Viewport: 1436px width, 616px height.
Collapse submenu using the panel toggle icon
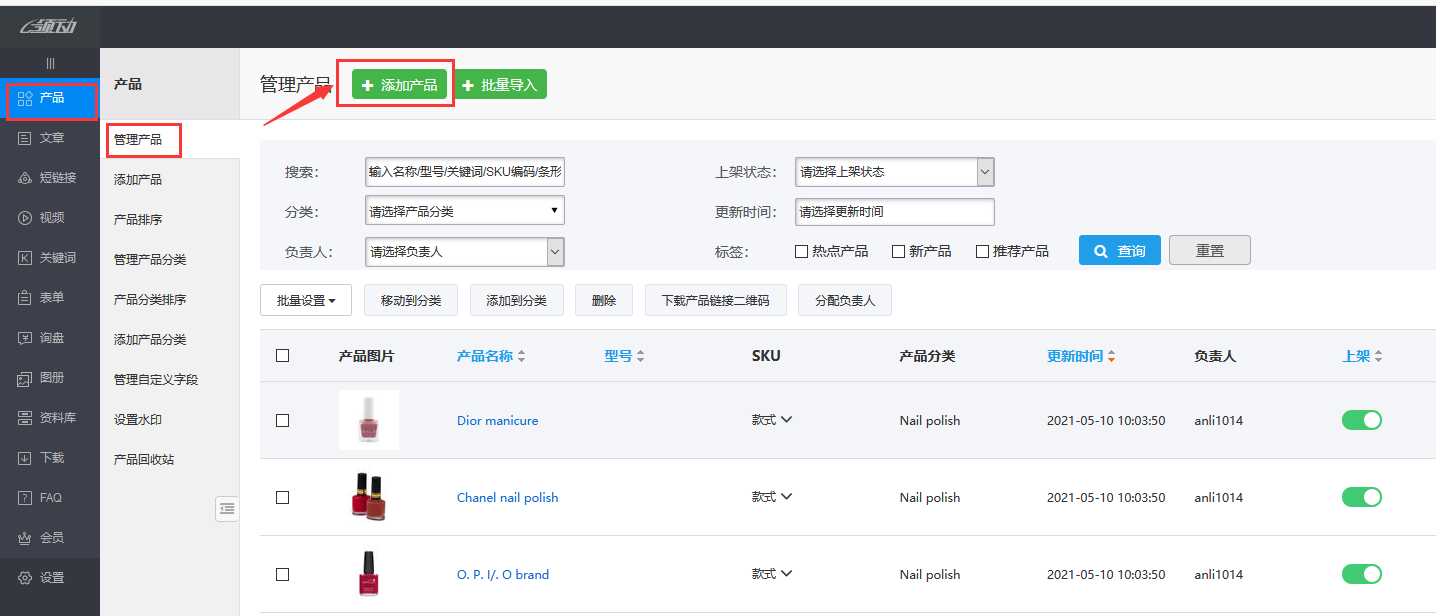[227, 508]
